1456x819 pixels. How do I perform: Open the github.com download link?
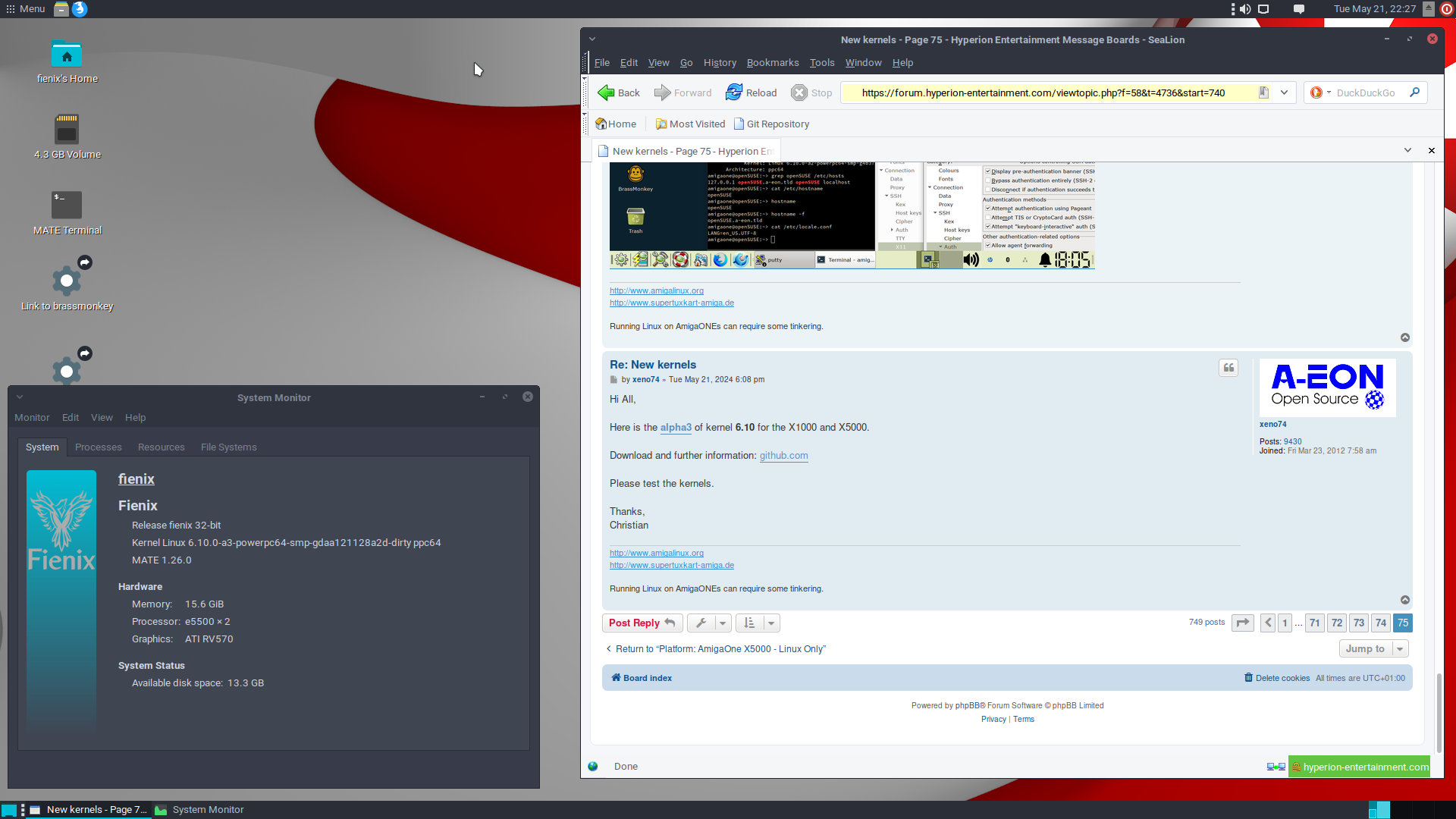point(783,456)
